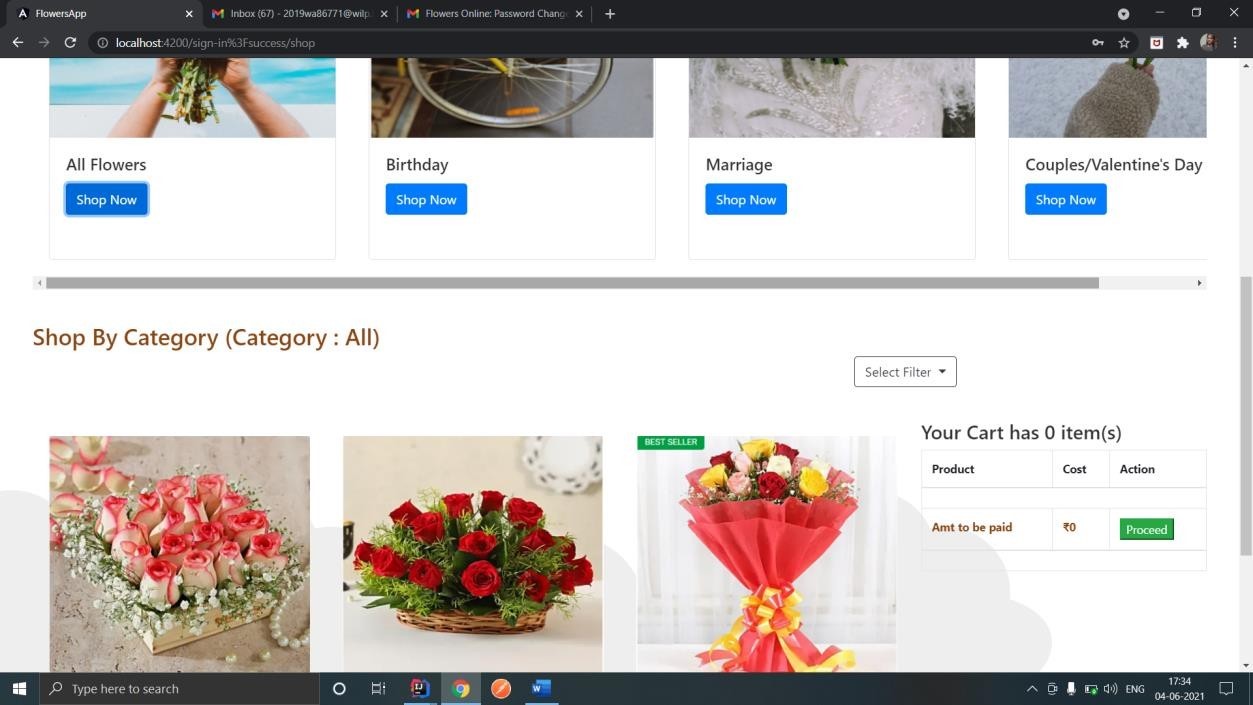Open Chrome's three-dot menu
Image resolution: width=1253 pixels, height=705 pixels.
pyautogui.click(x=1236, y=43)
